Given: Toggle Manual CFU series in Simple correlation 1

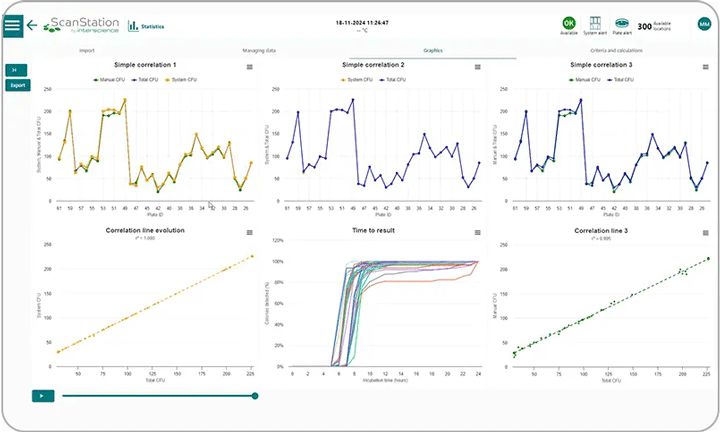Looking at the screenshot, I should pyautogui.click(x=111, y=78).
